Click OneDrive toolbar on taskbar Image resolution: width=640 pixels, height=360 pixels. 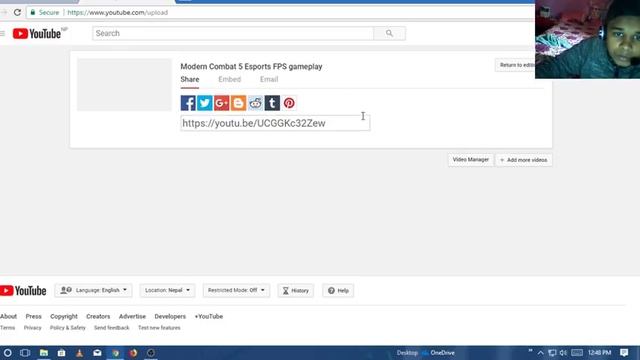(438, 353)
